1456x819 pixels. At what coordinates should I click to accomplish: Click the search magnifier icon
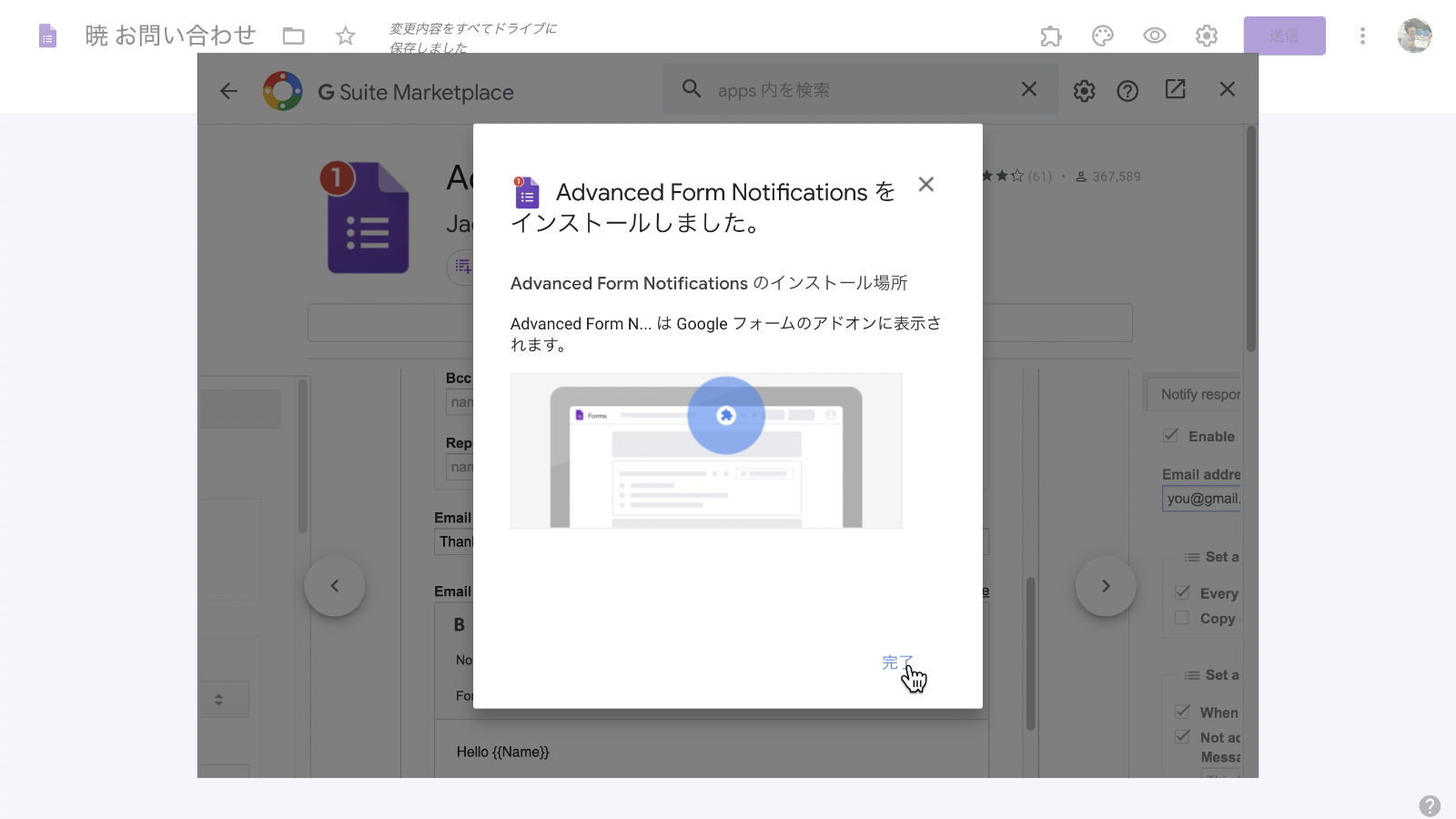point(692,89)
